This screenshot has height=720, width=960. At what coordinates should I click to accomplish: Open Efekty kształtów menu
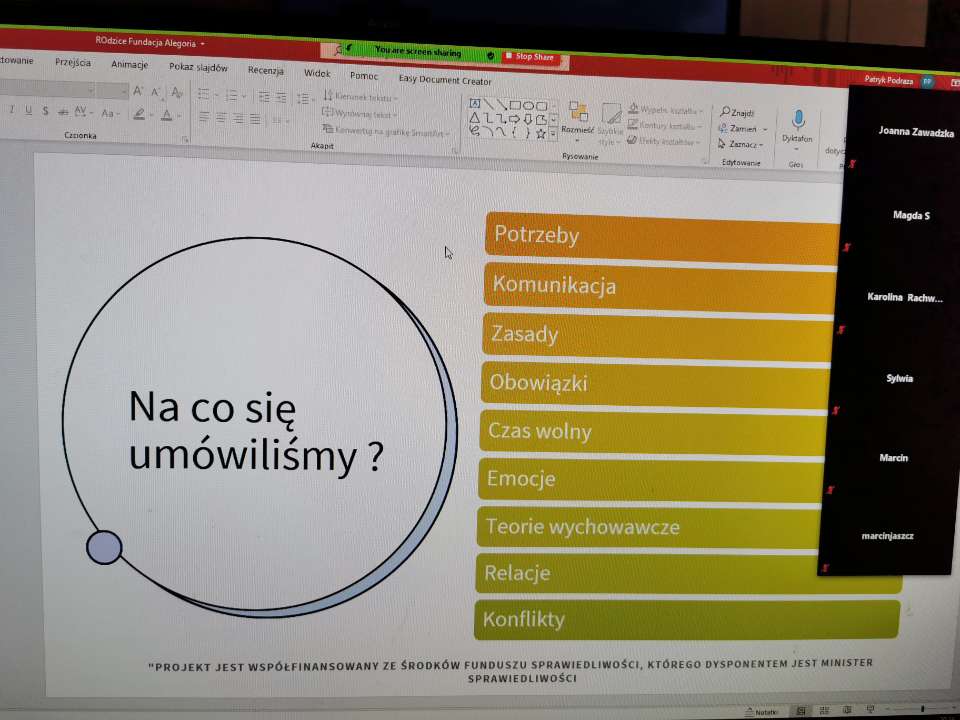pos(663,141)
